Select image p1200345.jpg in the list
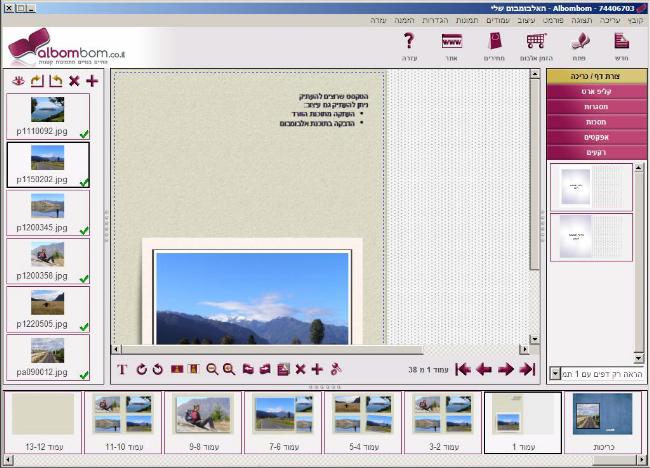The width and height of the screenshot is (650, 468). (x=47, y=212)
